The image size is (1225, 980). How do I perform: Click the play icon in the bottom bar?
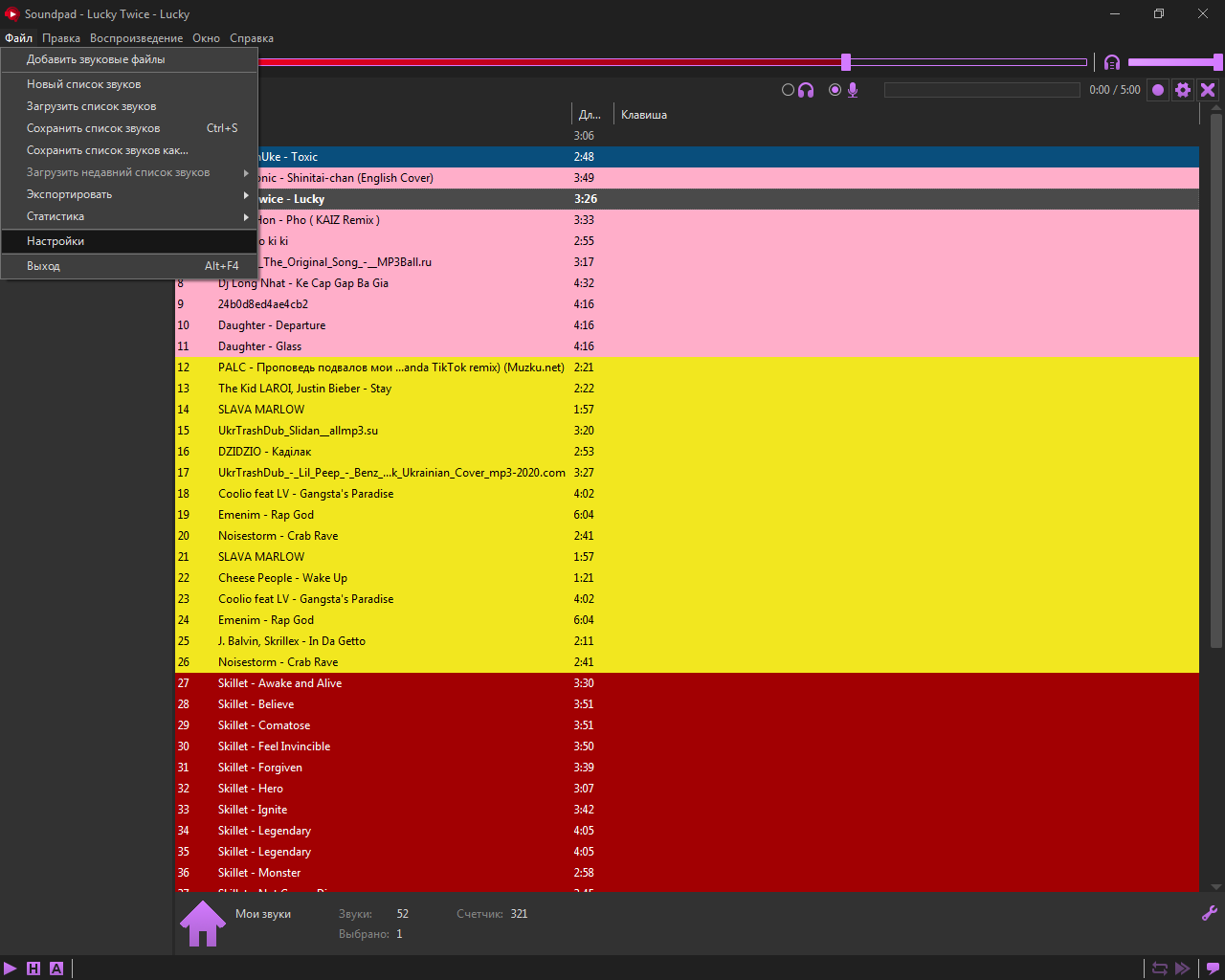pos(11,969)
